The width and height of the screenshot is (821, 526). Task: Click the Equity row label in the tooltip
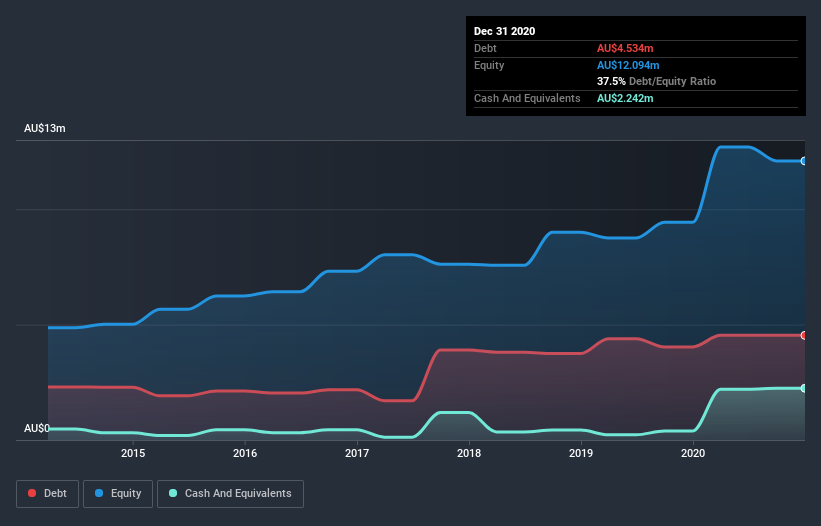click(489, 65)
